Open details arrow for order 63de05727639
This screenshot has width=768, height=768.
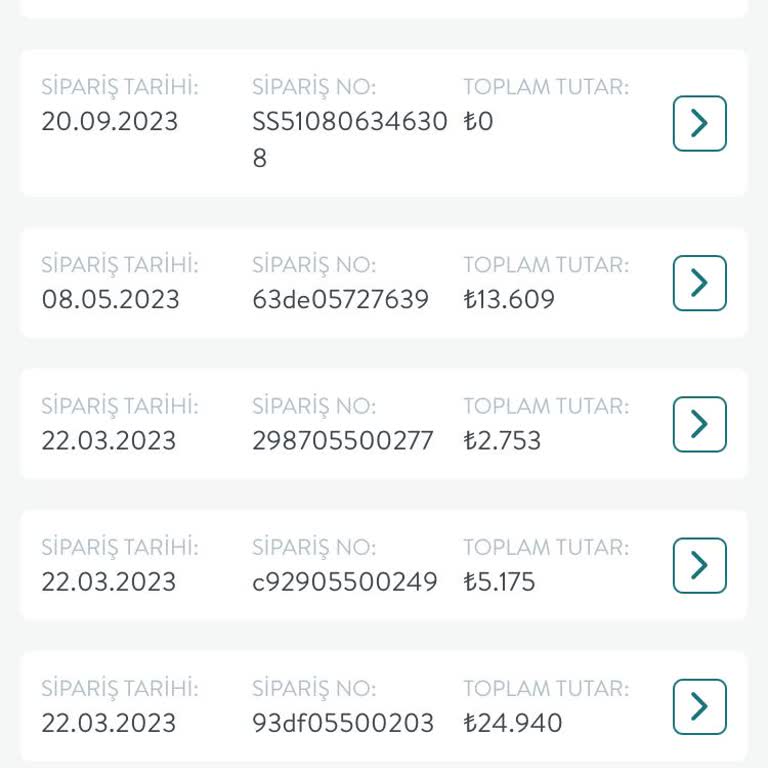699,283
